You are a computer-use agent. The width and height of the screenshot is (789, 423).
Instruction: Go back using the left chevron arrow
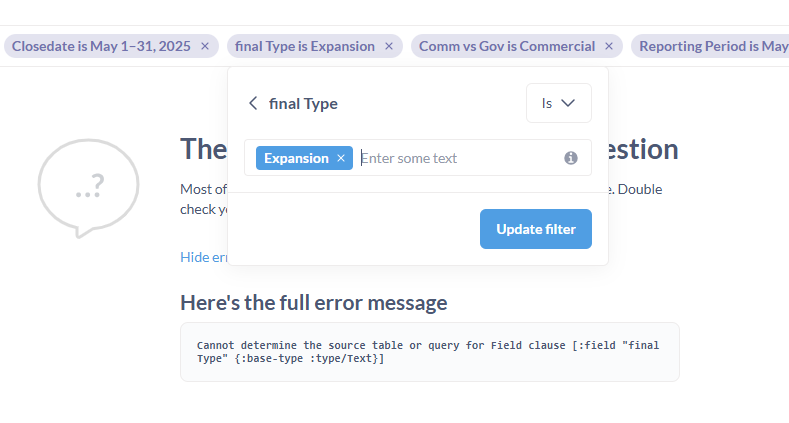click(x=253, y=103)
